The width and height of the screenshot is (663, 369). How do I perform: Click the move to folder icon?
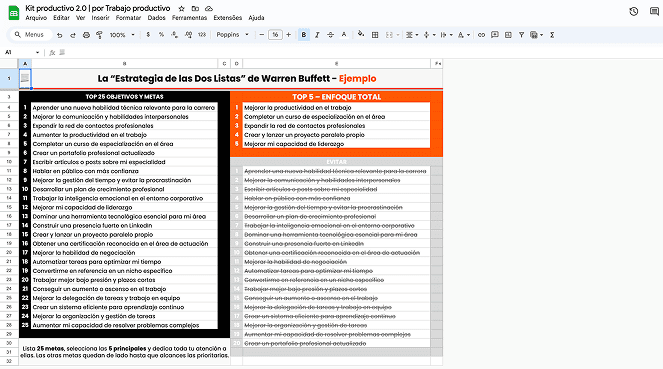[195, 8]
